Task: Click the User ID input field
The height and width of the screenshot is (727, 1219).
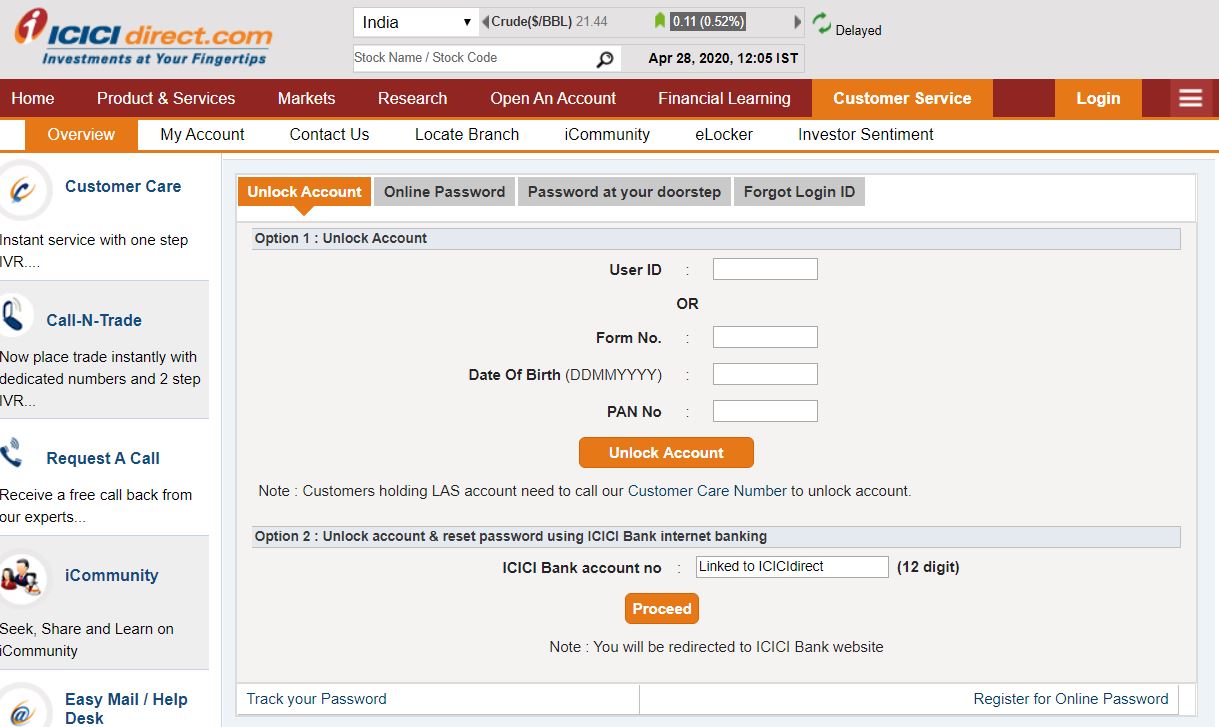Action: click(765, 269)
